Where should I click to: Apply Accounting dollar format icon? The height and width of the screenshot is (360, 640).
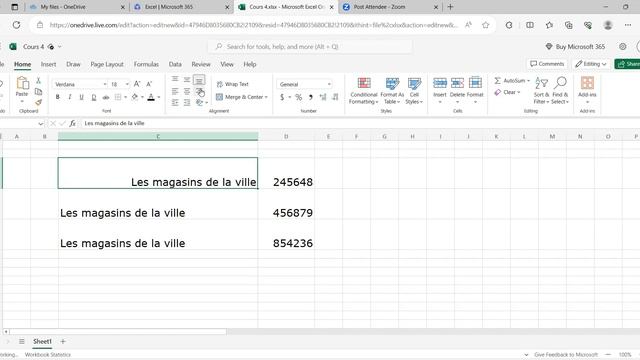282,97
